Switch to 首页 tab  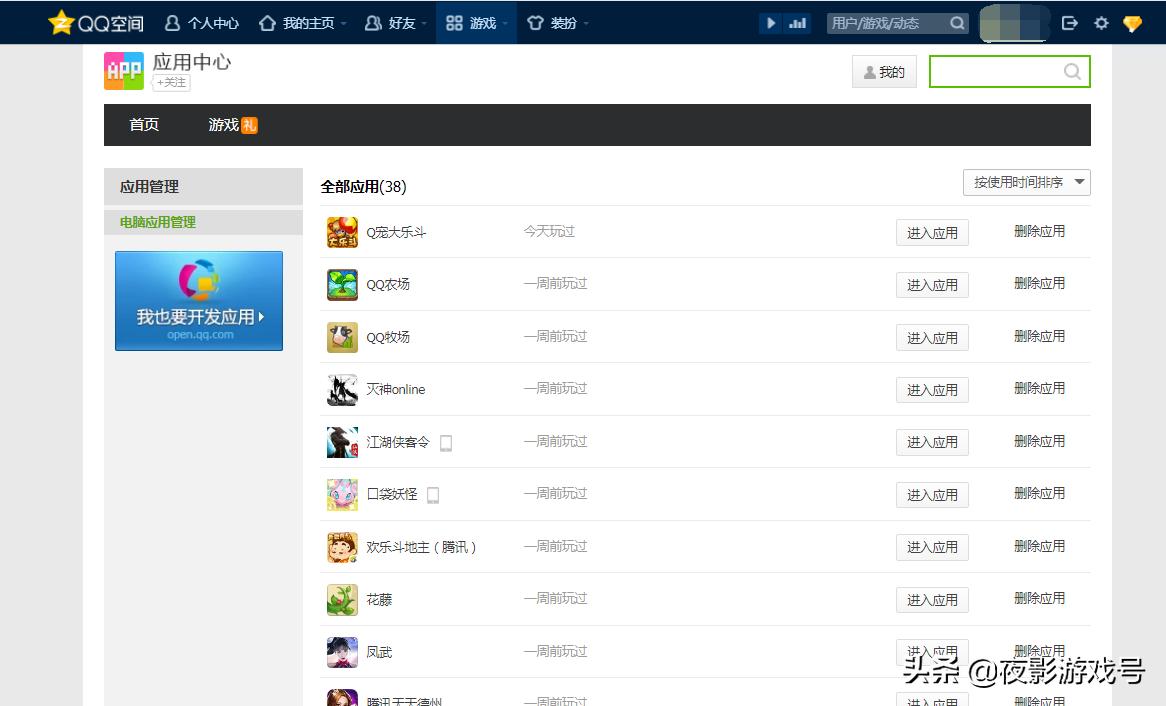144,124
